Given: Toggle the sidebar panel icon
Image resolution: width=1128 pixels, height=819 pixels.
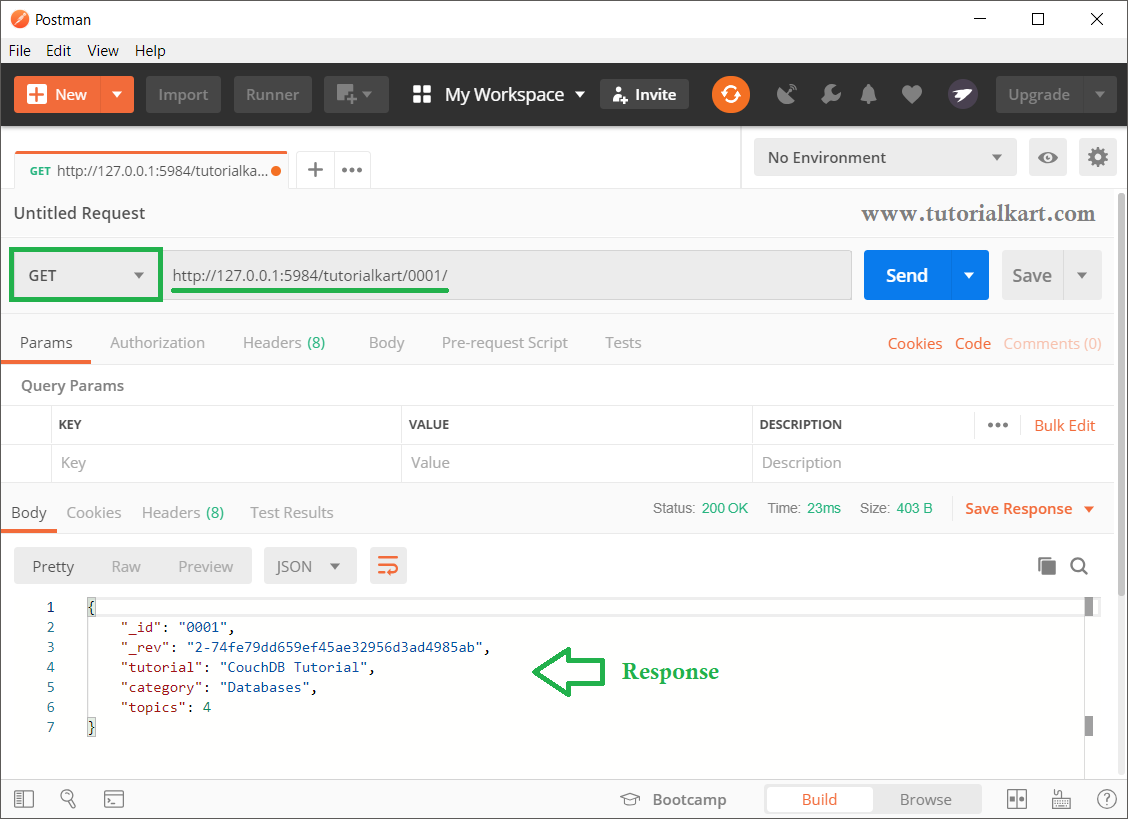Looking at the screenshot, I should point(23,799).
